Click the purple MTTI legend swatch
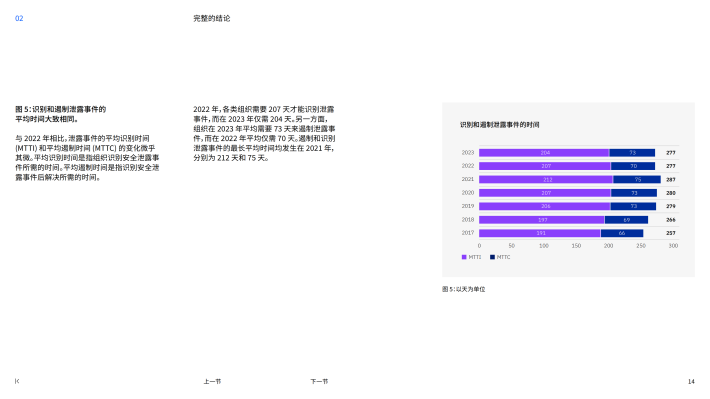This screenshot has width=710, height=399. [x=464, y=257]
